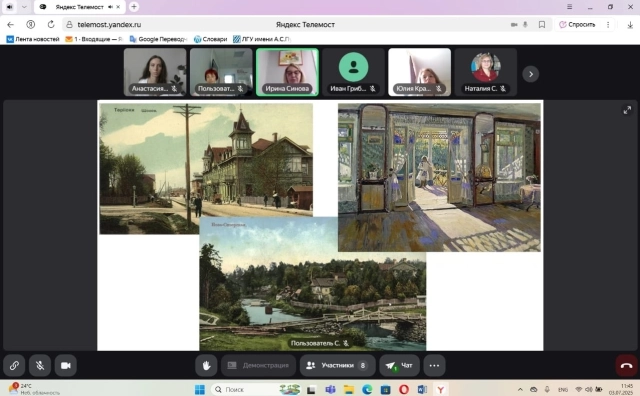The width and height of the screenshot is (640, 396).
Task: Go back with browser back arrow
Action: tap(11, 24)
